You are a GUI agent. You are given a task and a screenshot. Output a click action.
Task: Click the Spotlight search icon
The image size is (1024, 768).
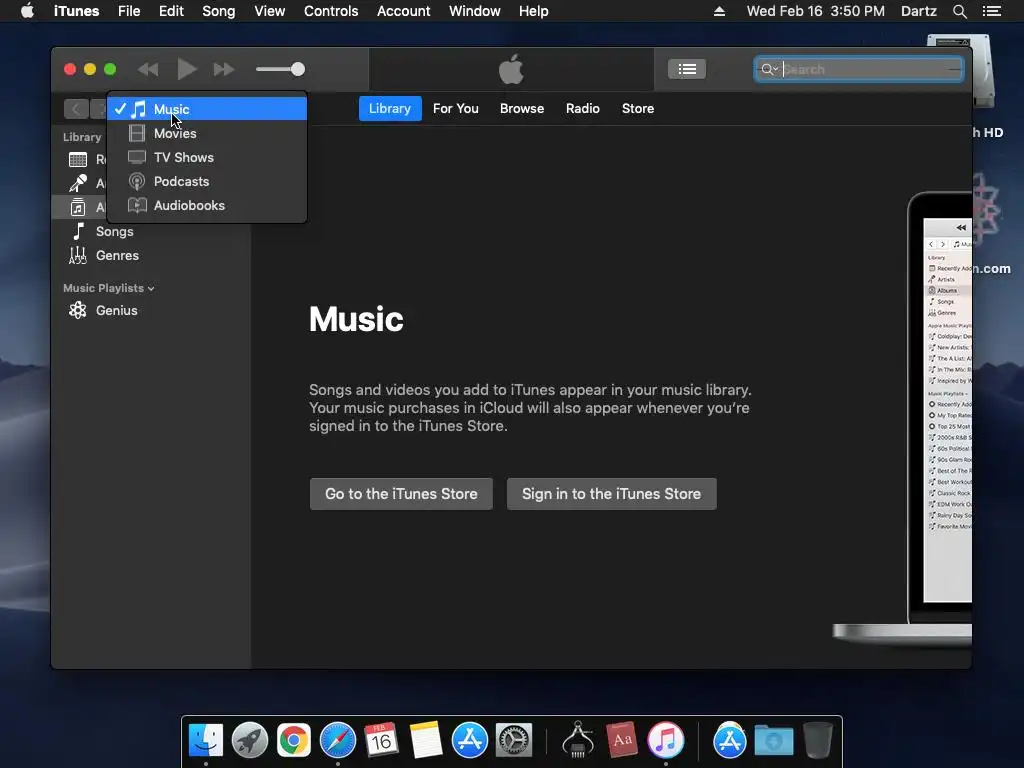[x=959, y=11]
